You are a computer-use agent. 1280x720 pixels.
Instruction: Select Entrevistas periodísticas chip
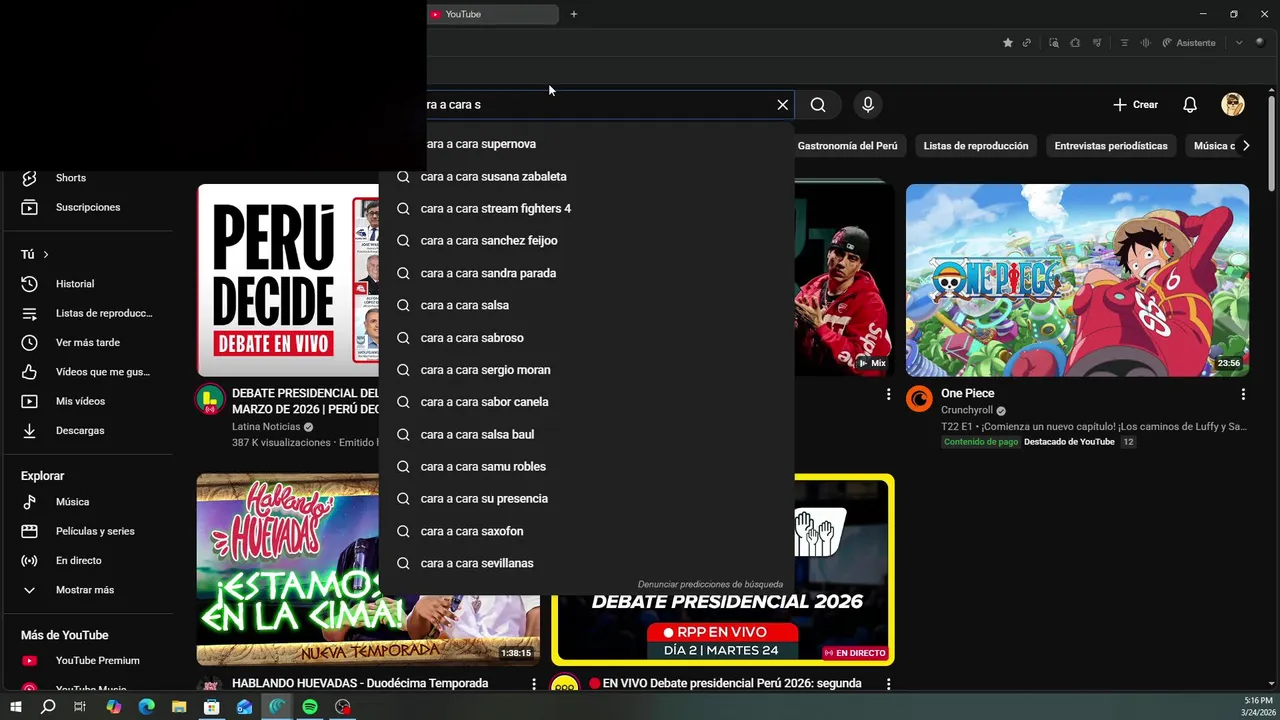[1111, 146]
